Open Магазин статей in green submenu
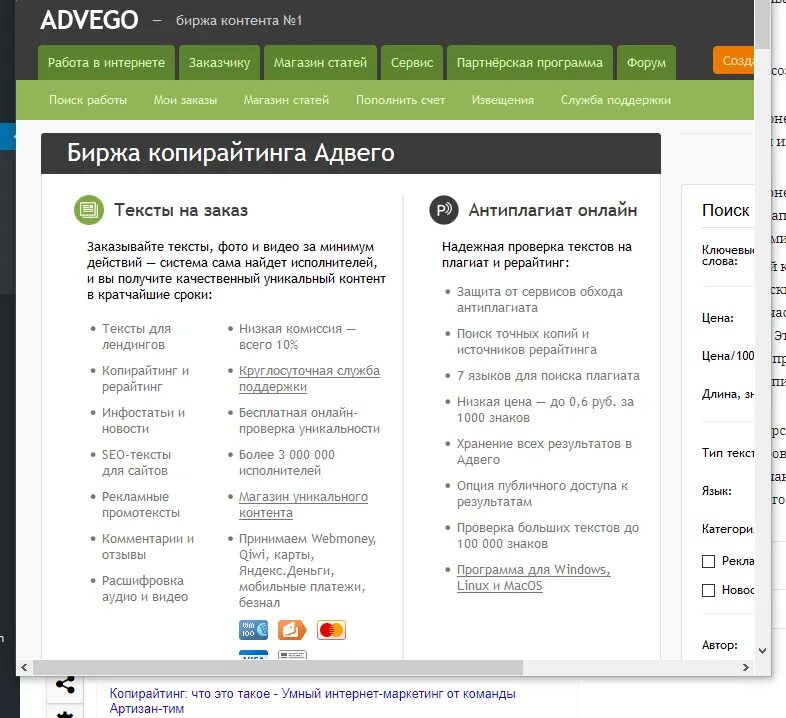The width and height of the screenshot is (786, 718). click(286, 100)
